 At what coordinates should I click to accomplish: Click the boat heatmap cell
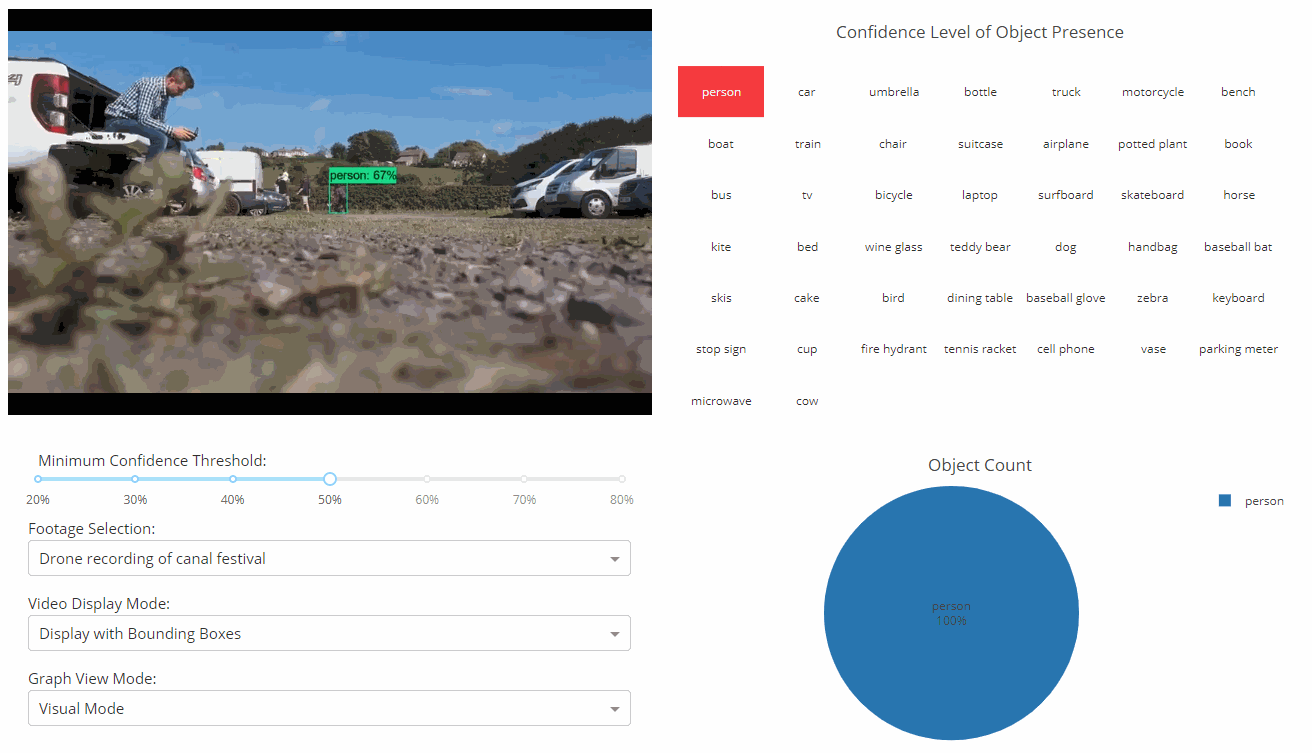pyautogui.click(x=721, y=144)
